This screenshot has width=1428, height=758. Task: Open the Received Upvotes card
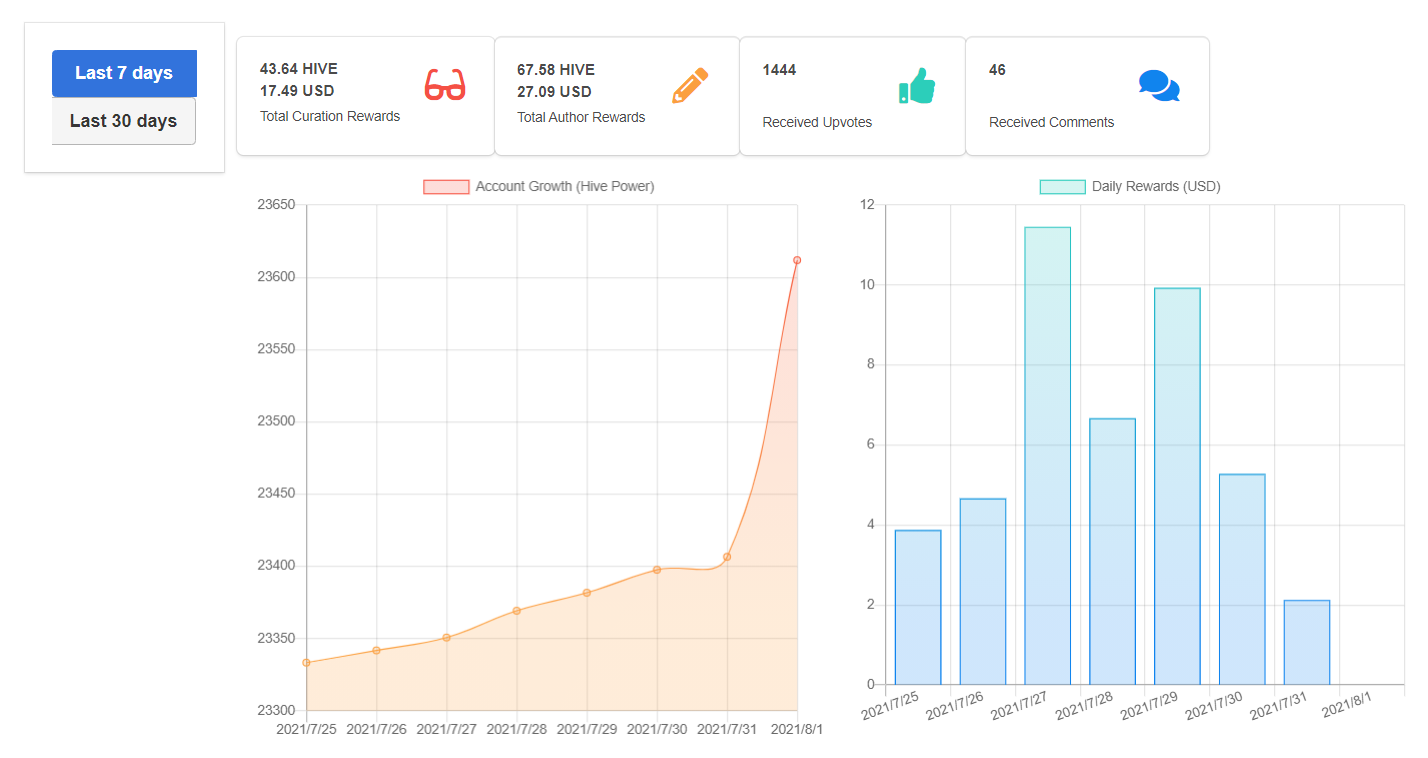pyautogui.click(x=853, y=96)
